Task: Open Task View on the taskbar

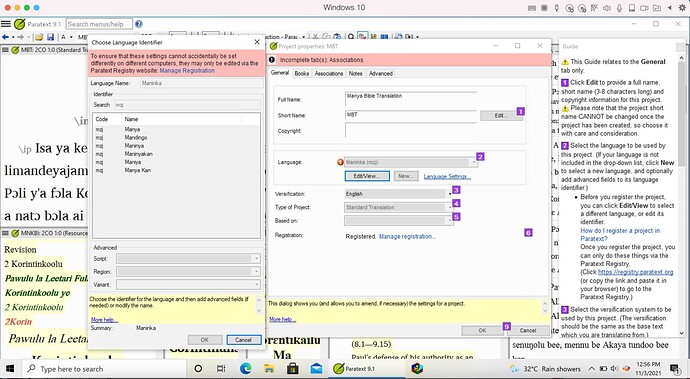Action: point(221,369)
